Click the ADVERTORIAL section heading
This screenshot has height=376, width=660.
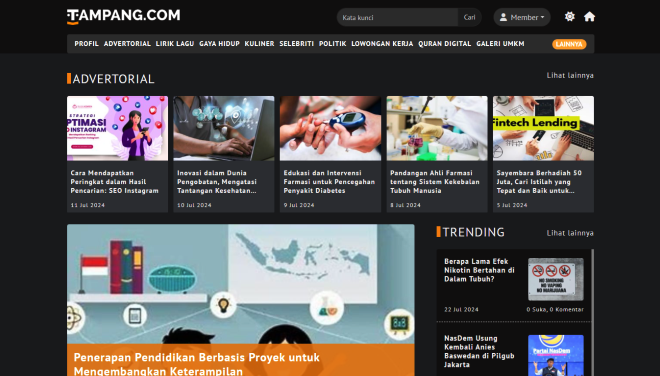[x=113, y=79]
